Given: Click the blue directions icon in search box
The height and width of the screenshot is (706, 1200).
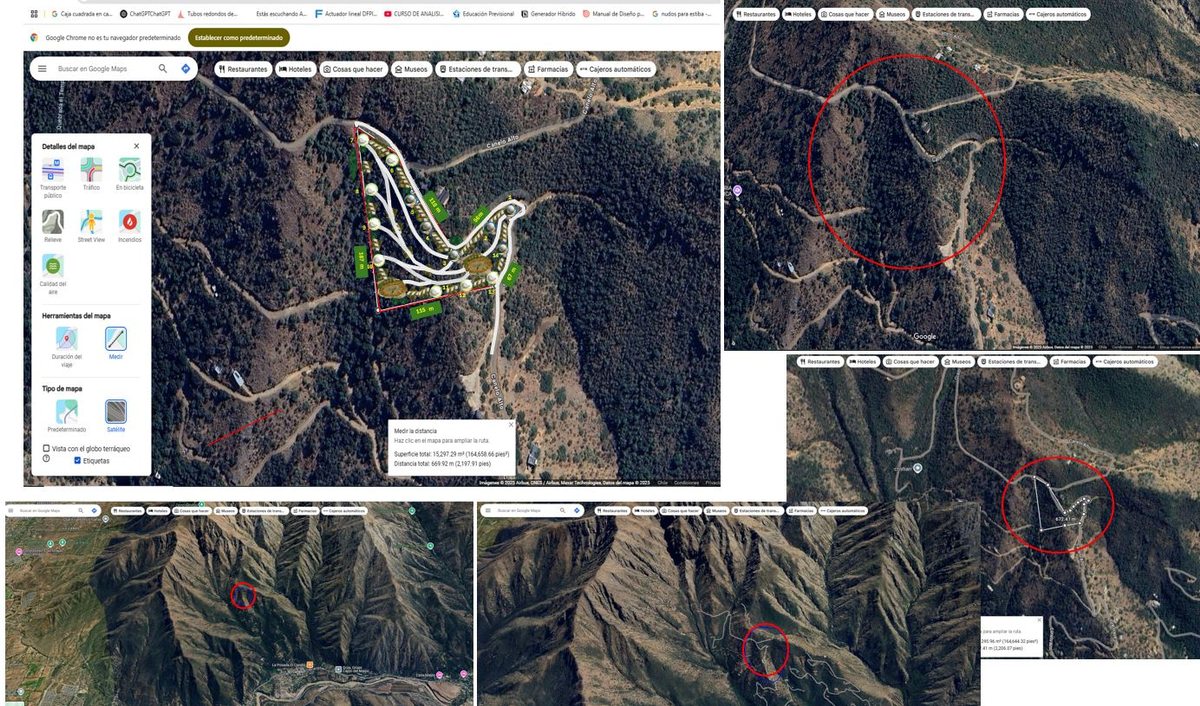Looking at the screenshot, I should tap(185, 69).
